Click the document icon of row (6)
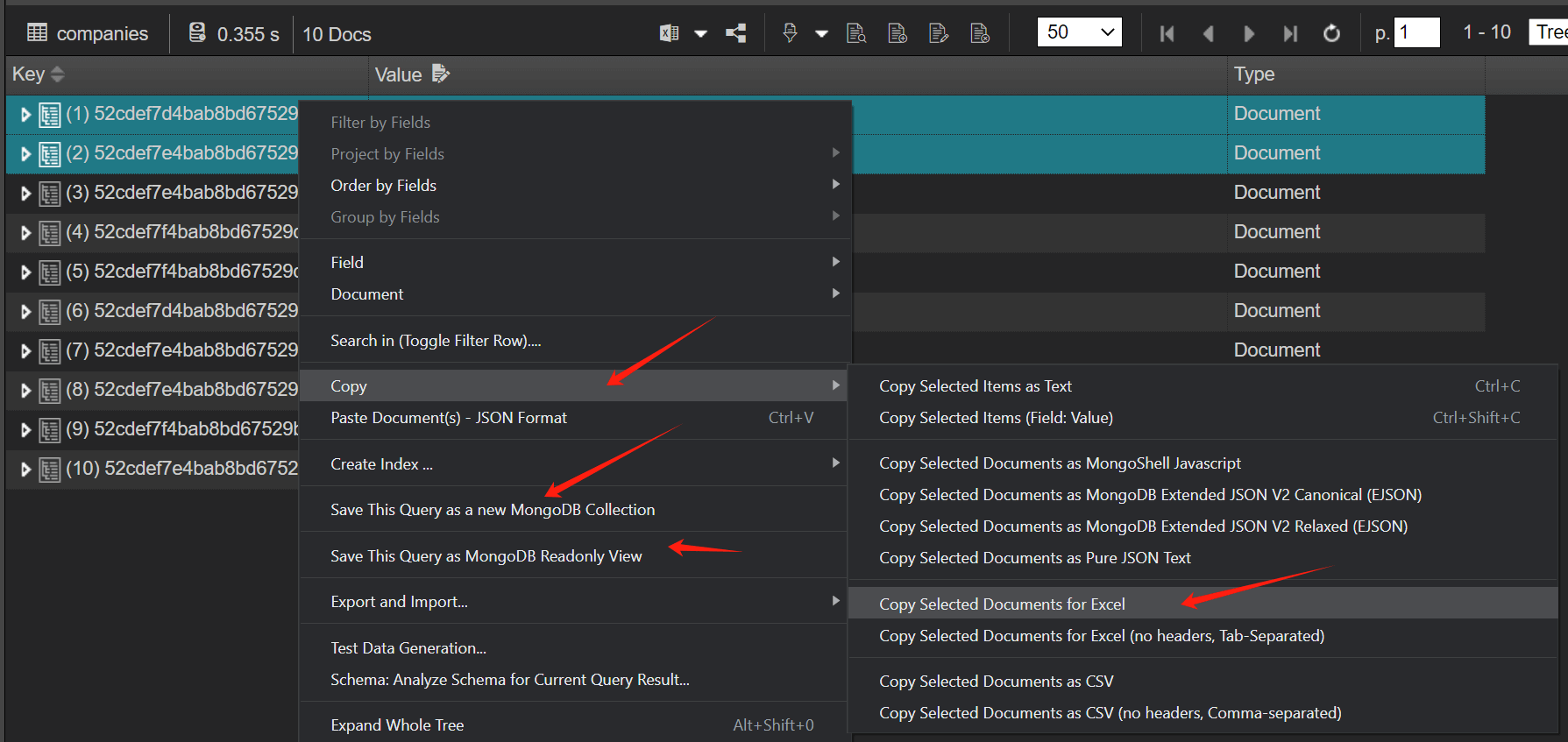1568x742 pixels. [49, 312]
